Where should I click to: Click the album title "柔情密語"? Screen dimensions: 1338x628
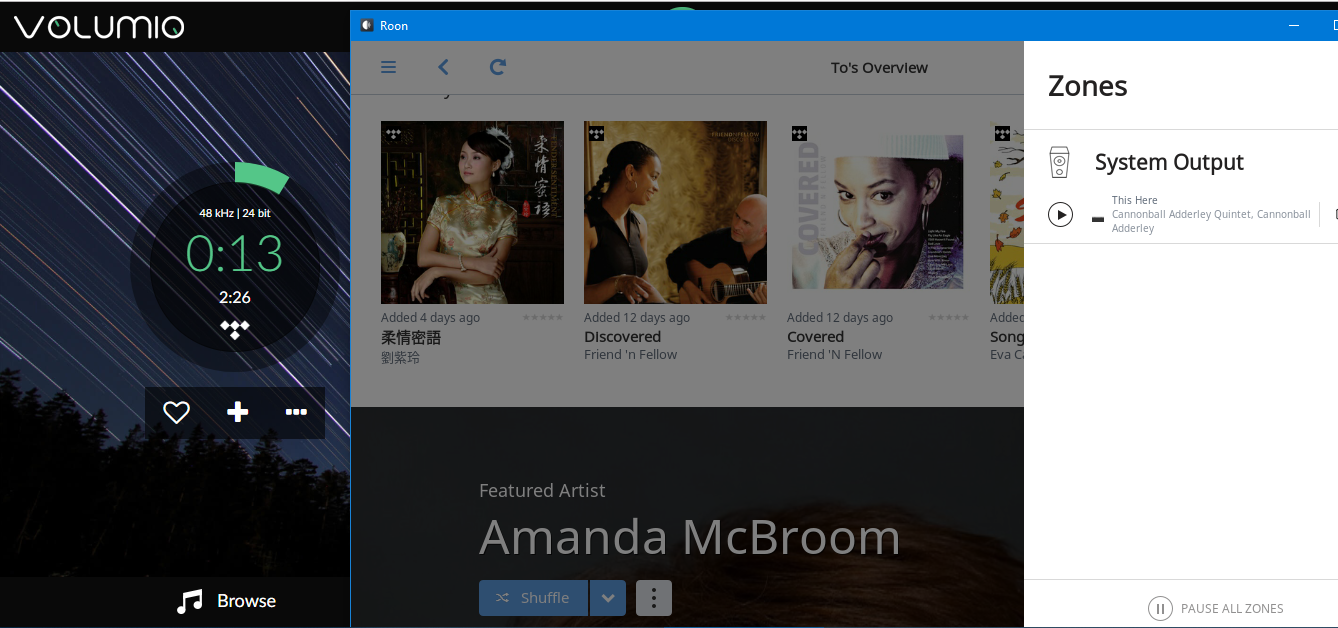coord(411,338)
